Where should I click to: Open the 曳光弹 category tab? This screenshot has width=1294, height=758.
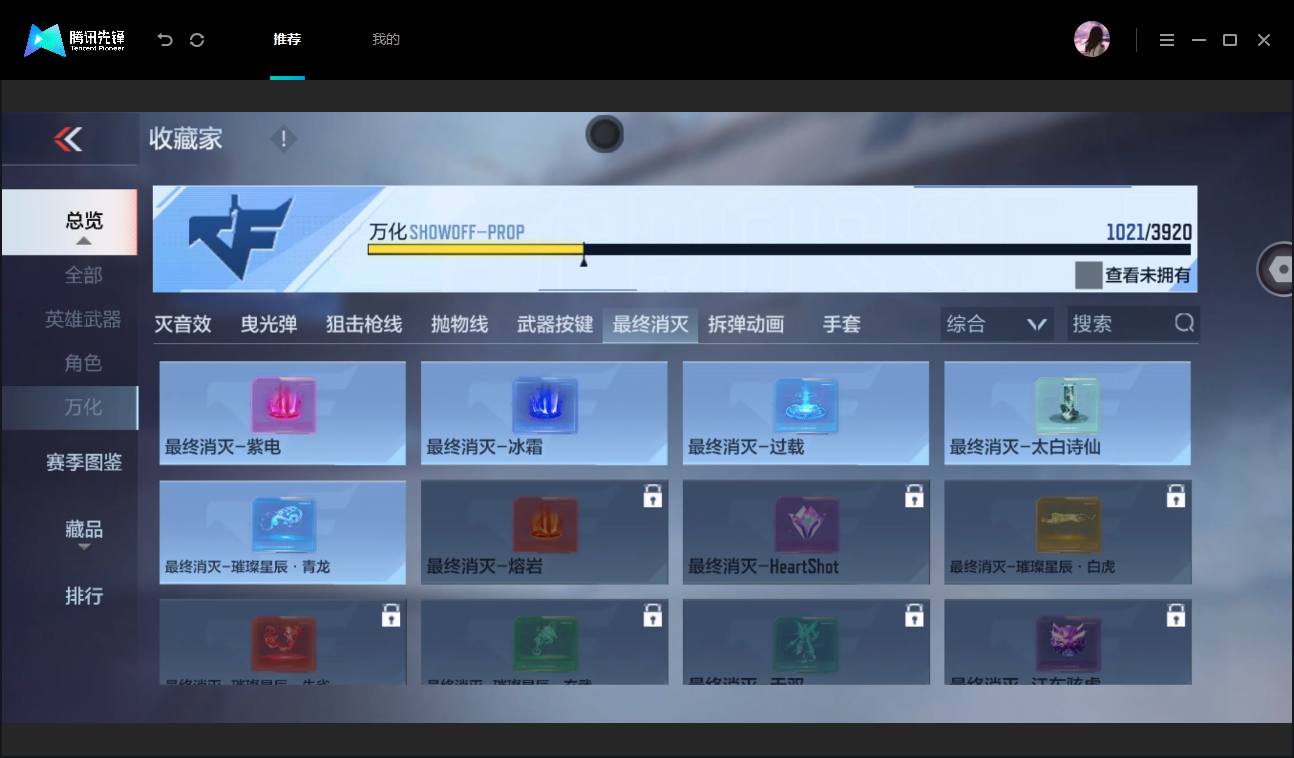pyautogui.click(x=269, y=324)
